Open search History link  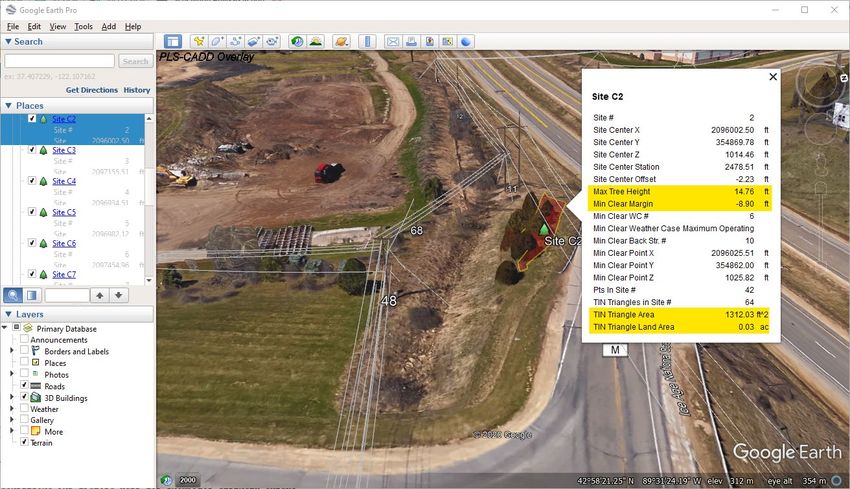pos(137,90)
